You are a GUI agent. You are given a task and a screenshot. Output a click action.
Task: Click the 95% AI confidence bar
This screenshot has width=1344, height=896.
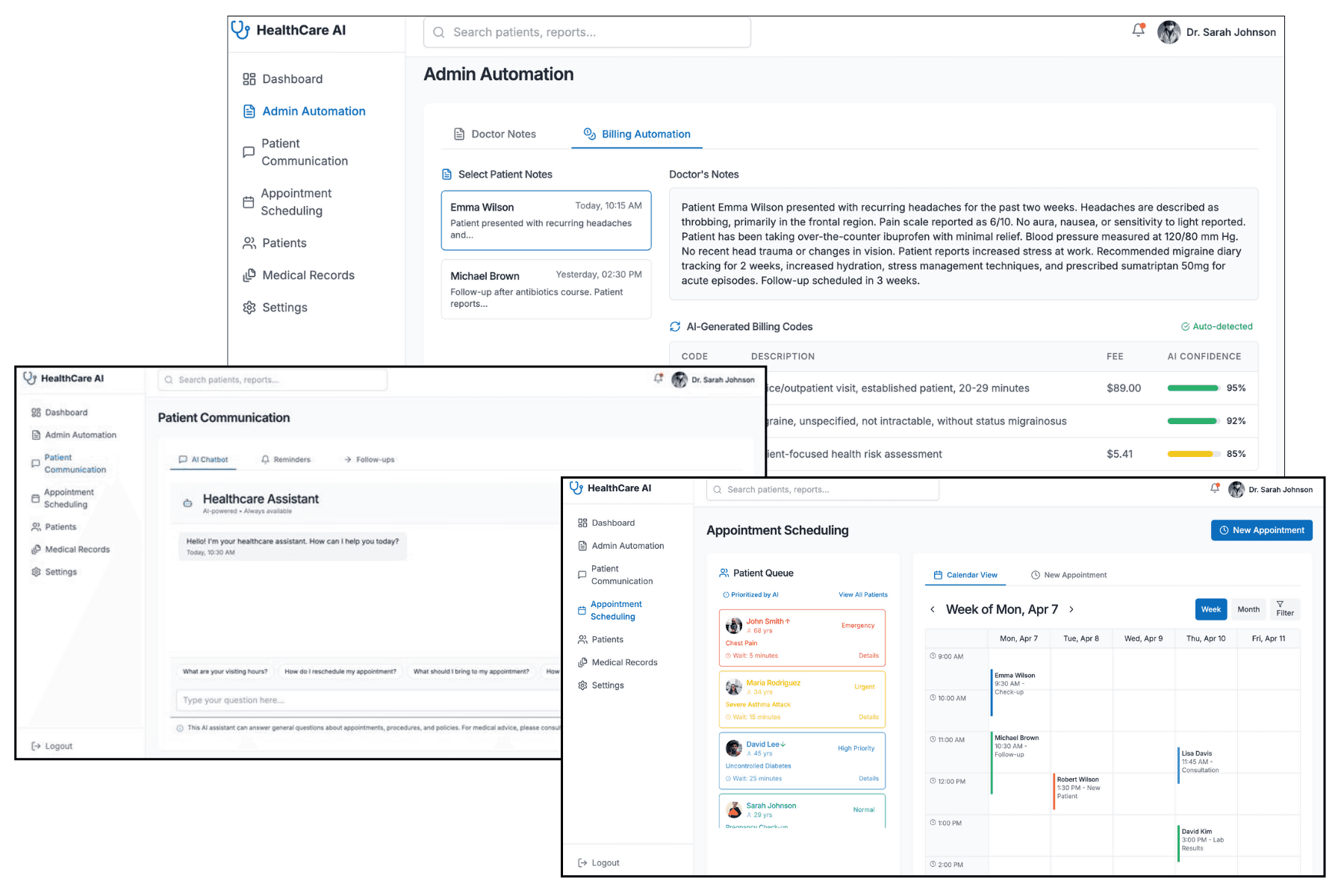tap(1192, 388)
